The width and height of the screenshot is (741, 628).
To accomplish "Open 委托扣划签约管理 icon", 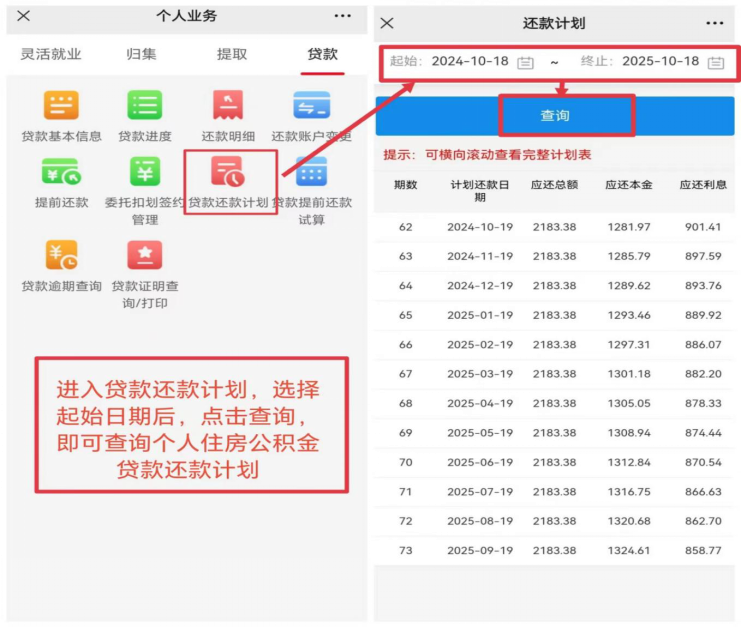I will (x=145, y=172).
